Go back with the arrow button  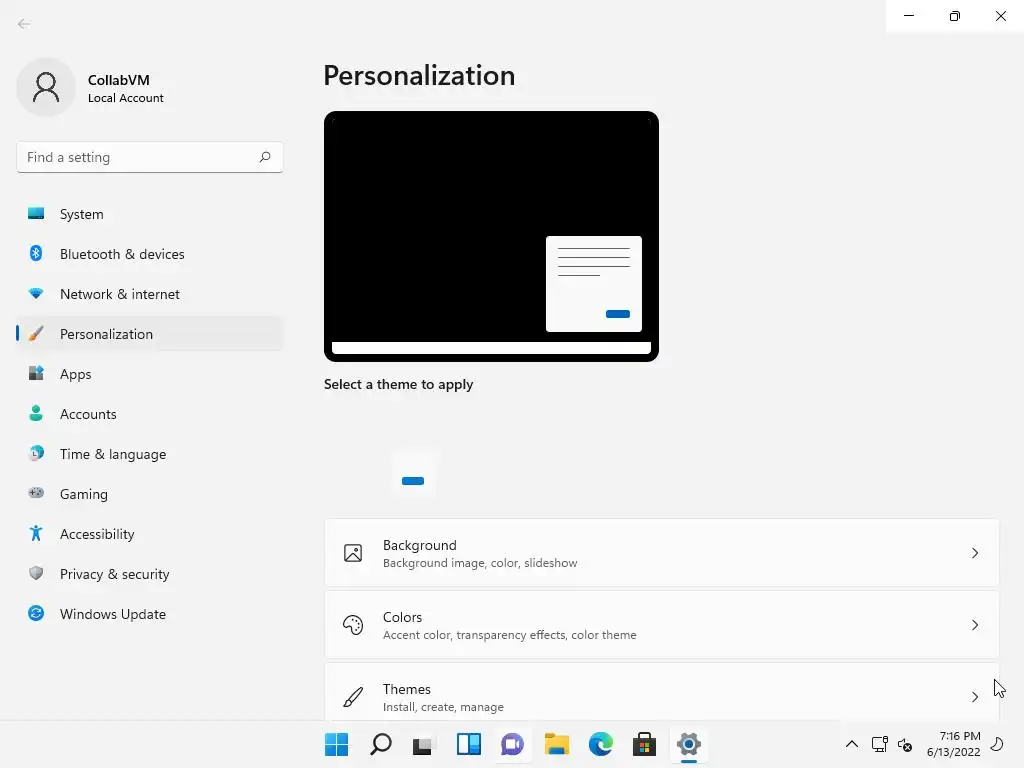[24, 24]
